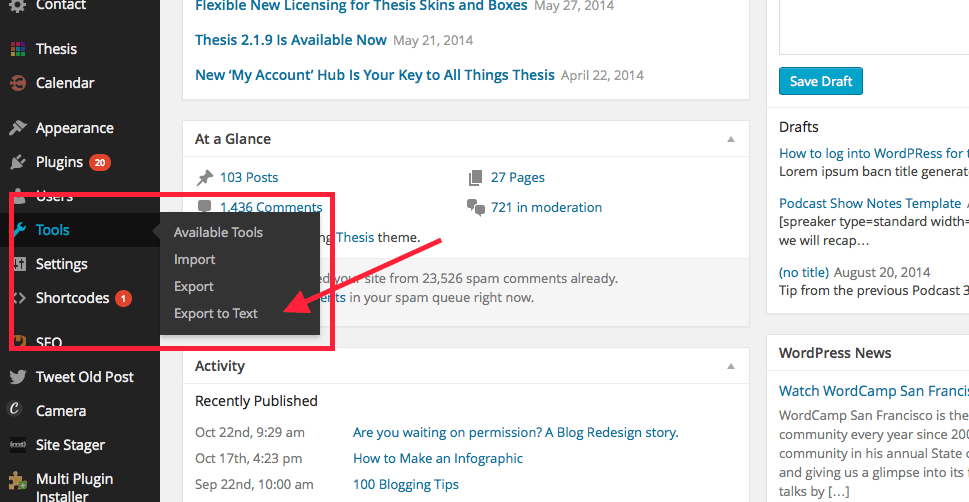This screenshot has width=969, height=502.
Task: Click the Appearance paintbrush icon
Action: 17,128
